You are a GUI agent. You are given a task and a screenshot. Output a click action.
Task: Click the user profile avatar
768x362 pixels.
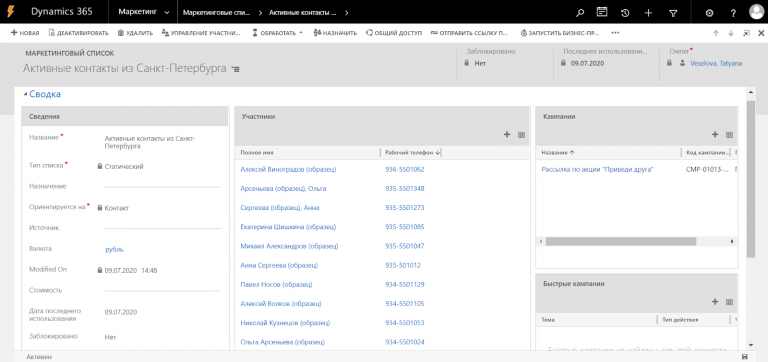click(x=757, y=12)
